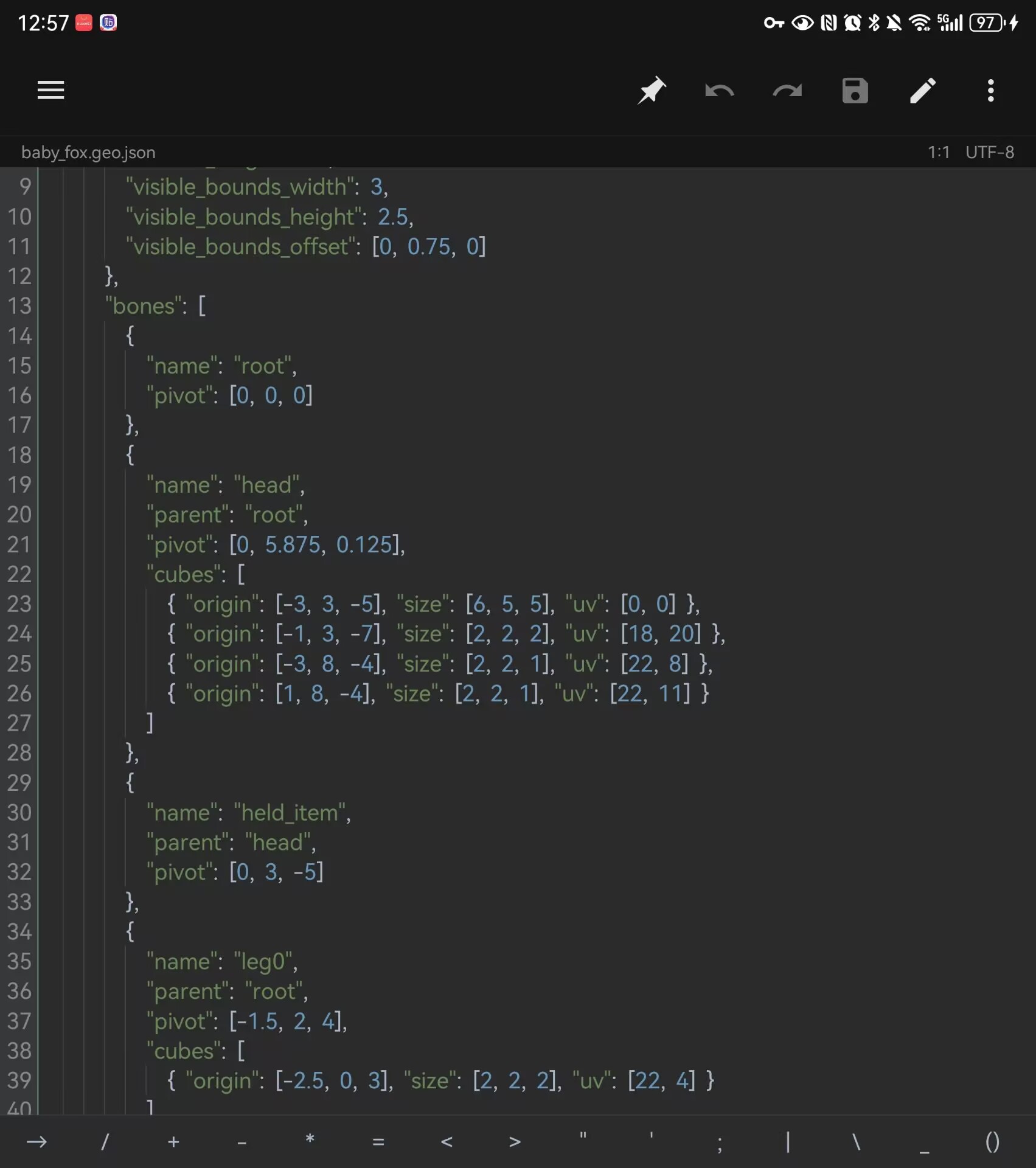Insert the plus sign symbol

[x=173, y=1142]
